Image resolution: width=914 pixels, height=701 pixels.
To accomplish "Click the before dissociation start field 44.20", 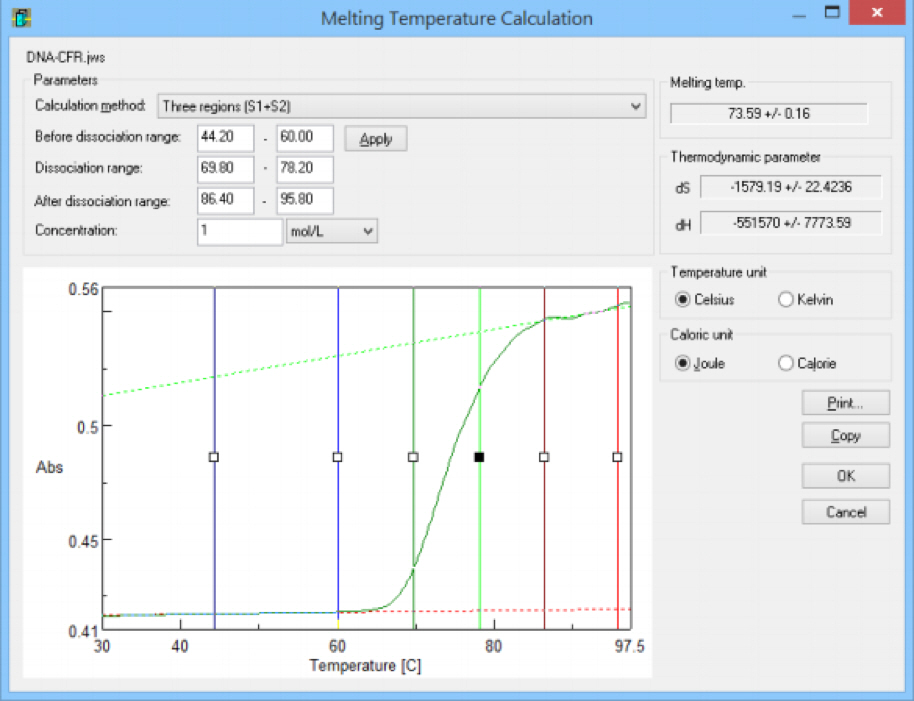I will coord(225,138).
